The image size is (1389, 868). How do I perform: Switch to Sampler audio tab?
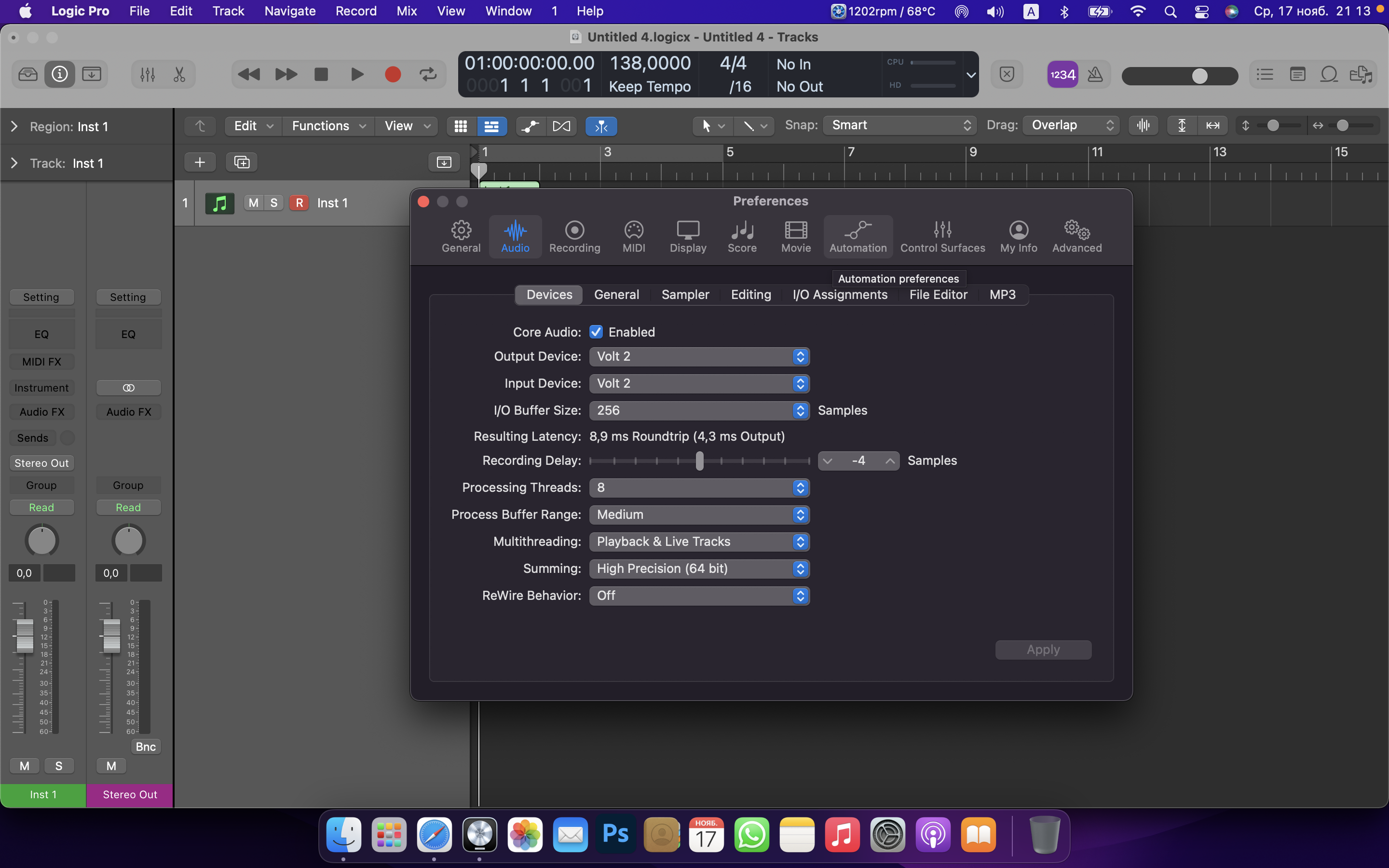click(685, 295)
